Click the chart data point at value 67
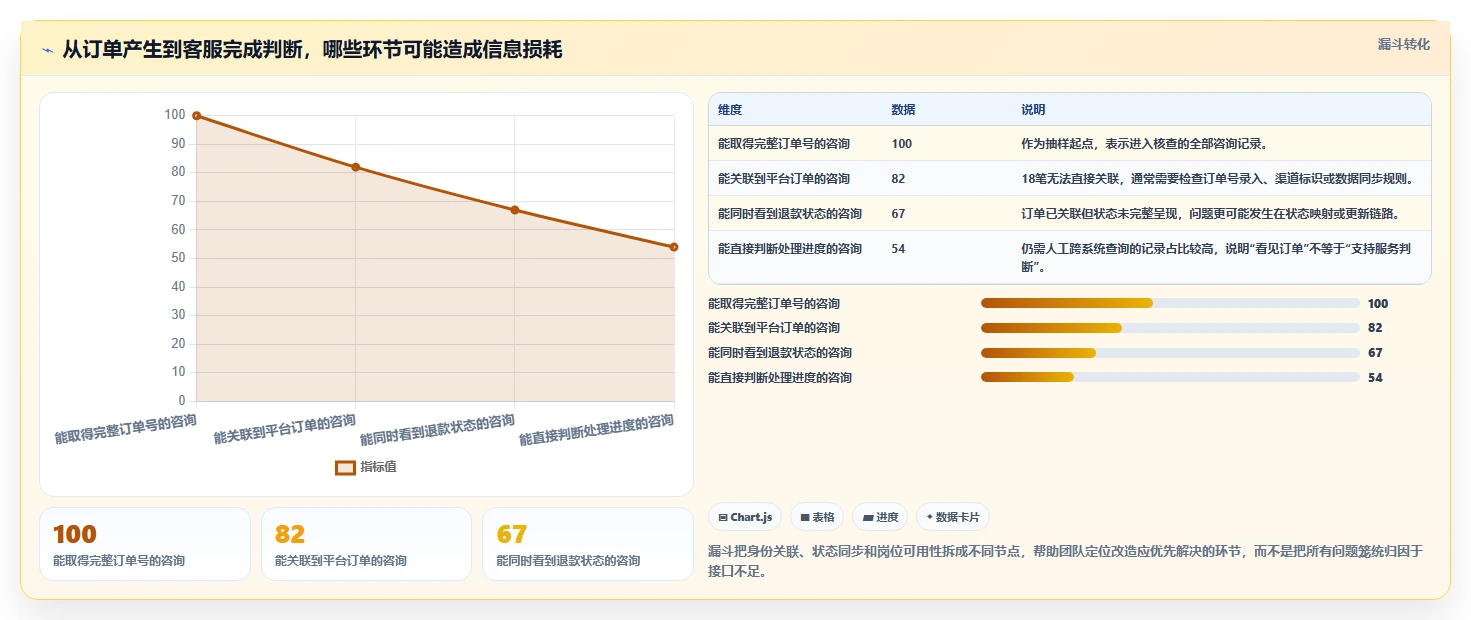The width and height of the screenshot is (1471, 620). (x=515, y=210)
